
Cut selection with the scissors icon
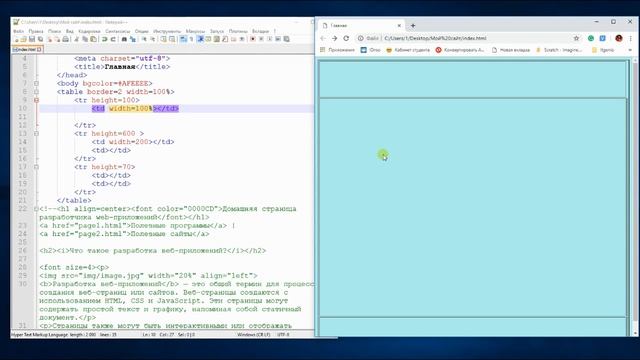pos(76,39)
